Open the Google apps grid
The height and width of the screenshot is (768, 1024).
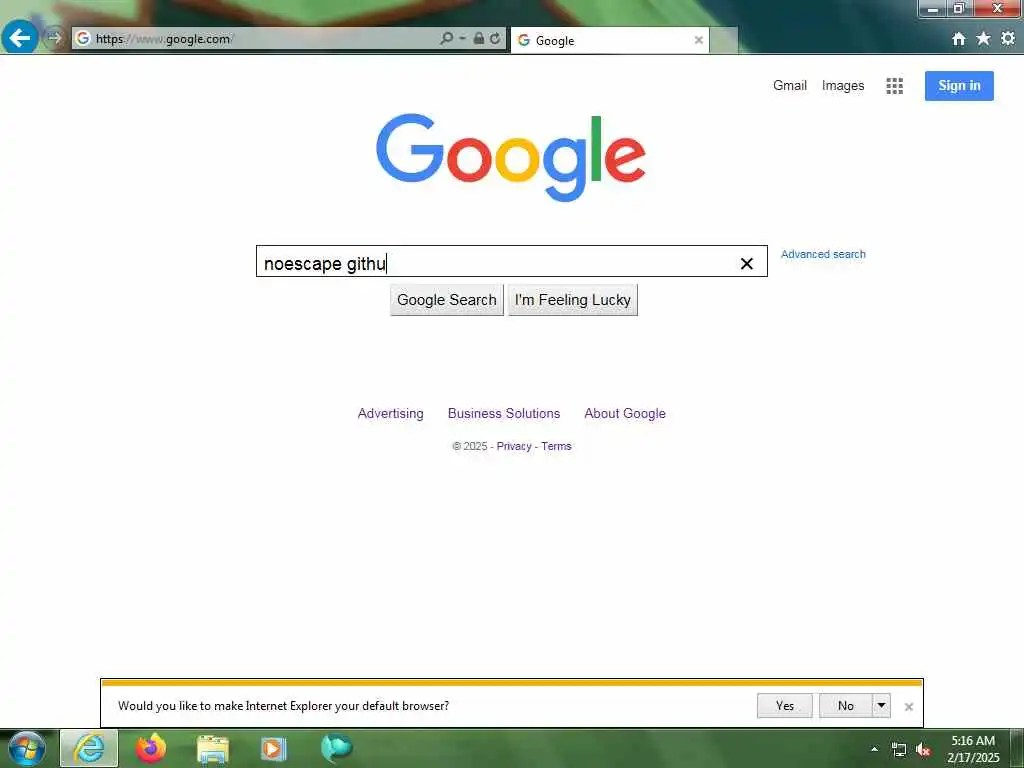pos(894,86)
